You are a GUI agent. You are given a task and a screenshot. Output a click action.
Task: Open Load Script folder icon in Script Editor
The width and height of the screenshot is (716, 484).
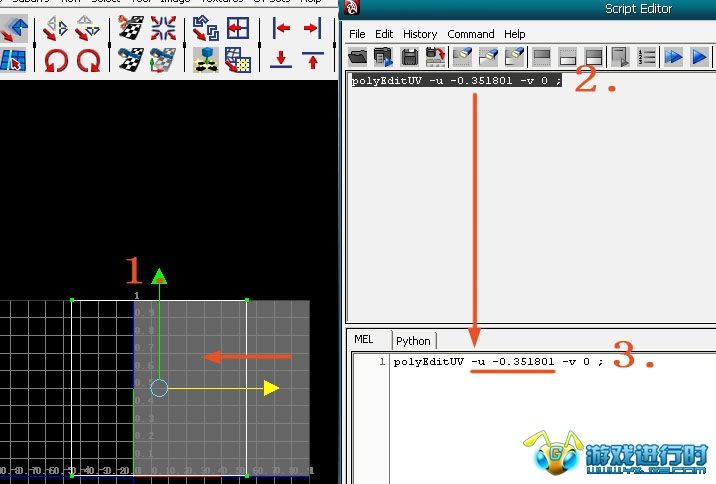click(358, 57)
